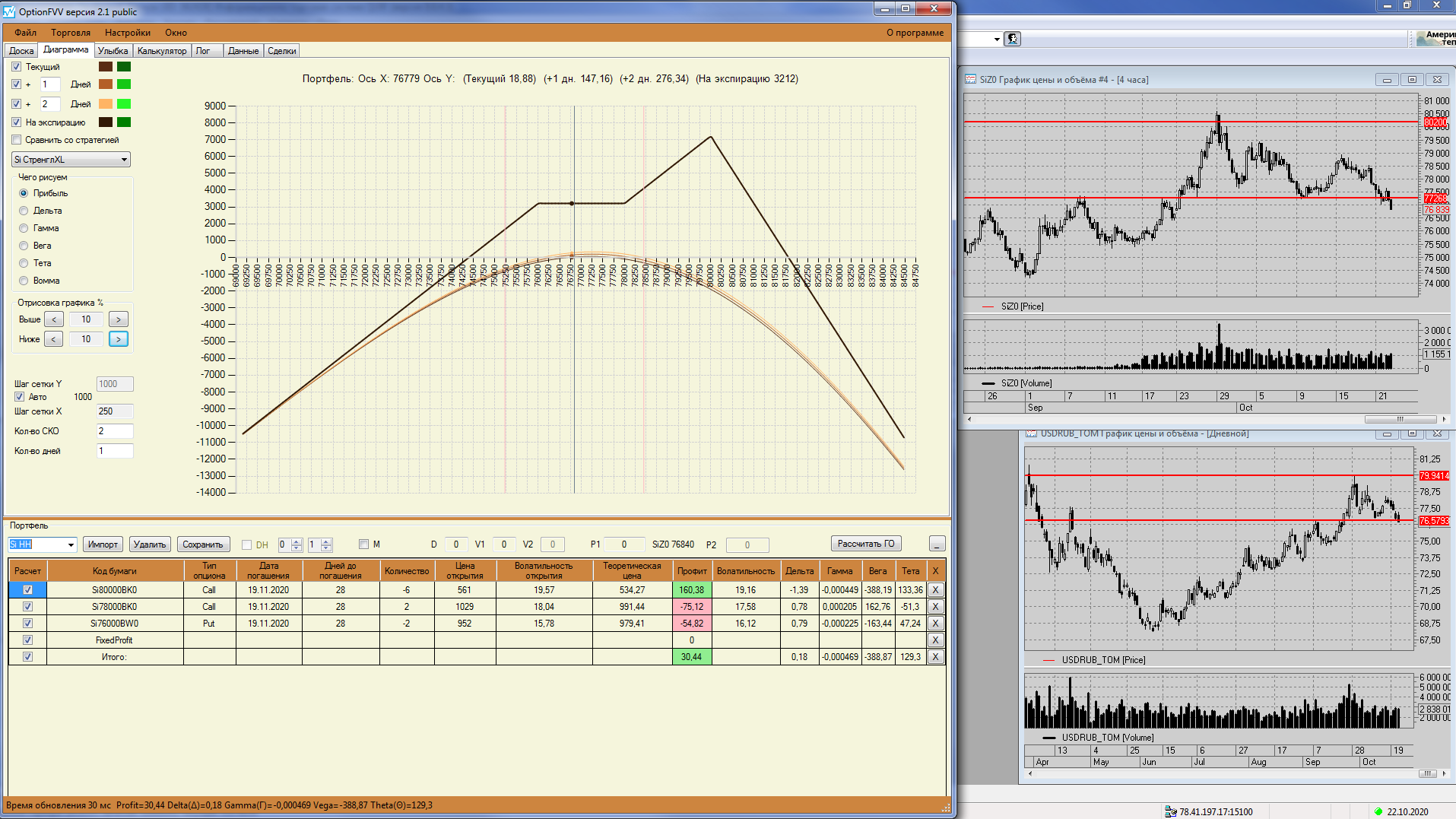1456x819 pixels.
Task: Switch to the Доска tab
Action: (x=21, y=51)
